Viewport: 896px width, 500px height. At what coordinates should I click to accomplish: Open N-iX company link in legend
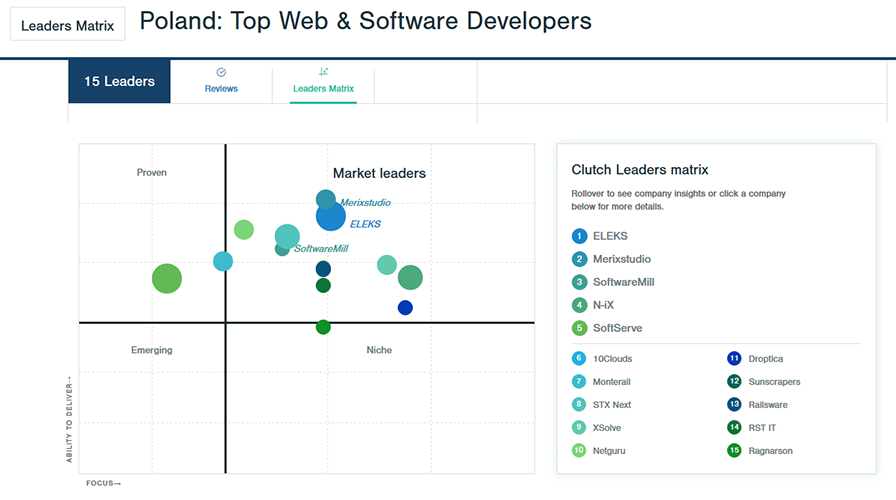[x=603, y=305]
